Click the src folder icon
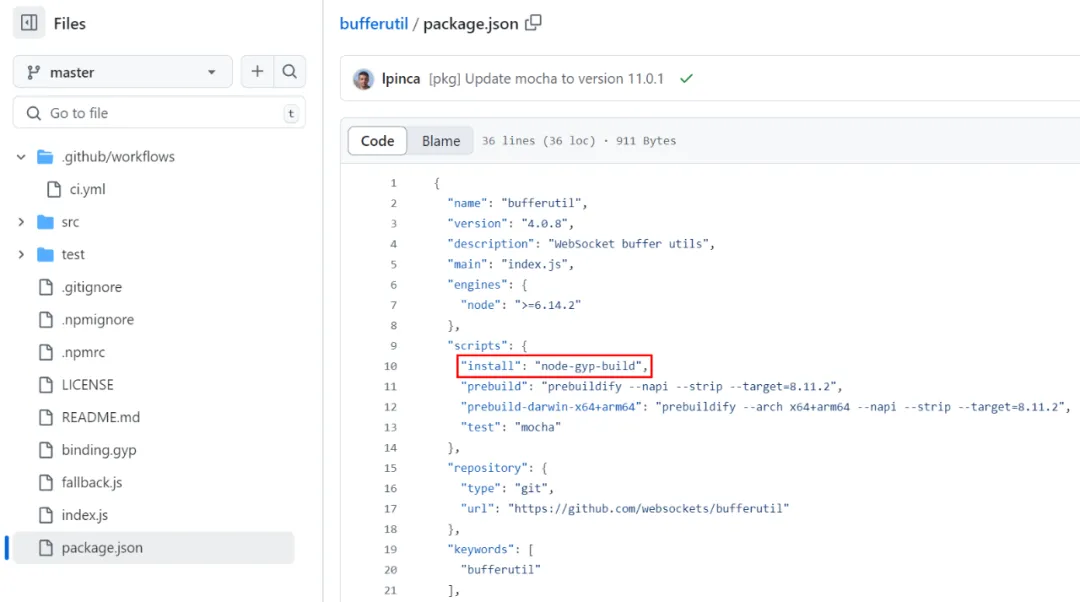1080x602 pixels. [x=45, y=222]
